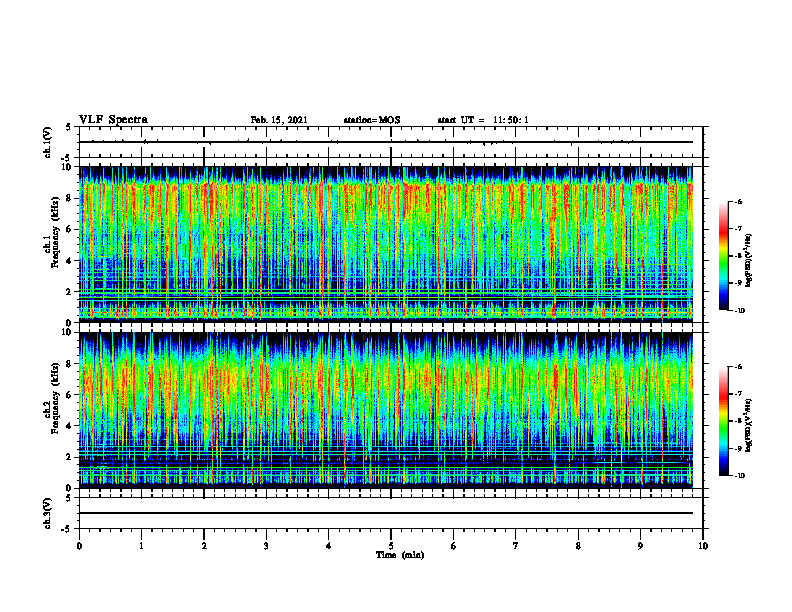The width and height of the screenshot is (792, 612).
Task: Click time-axis tick label '6'
Action: 454,546
